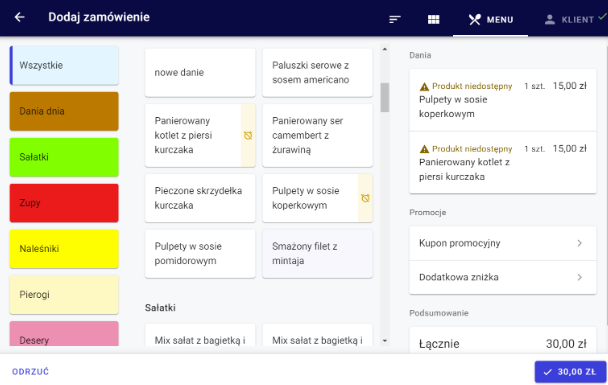The image size is (608, 385).
Task: Add Smażony filet z mintaja dish
Action: (318, 254)
